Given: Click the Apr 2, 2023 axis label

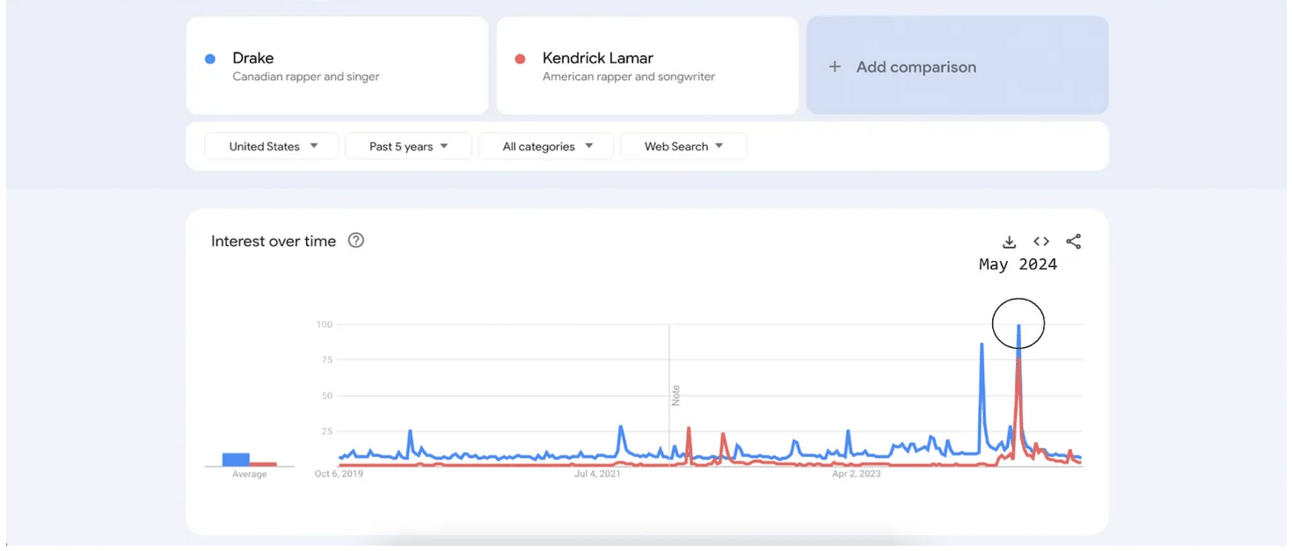Looking at the screenshot, I should pyautogui.click(x=856, y=474).
